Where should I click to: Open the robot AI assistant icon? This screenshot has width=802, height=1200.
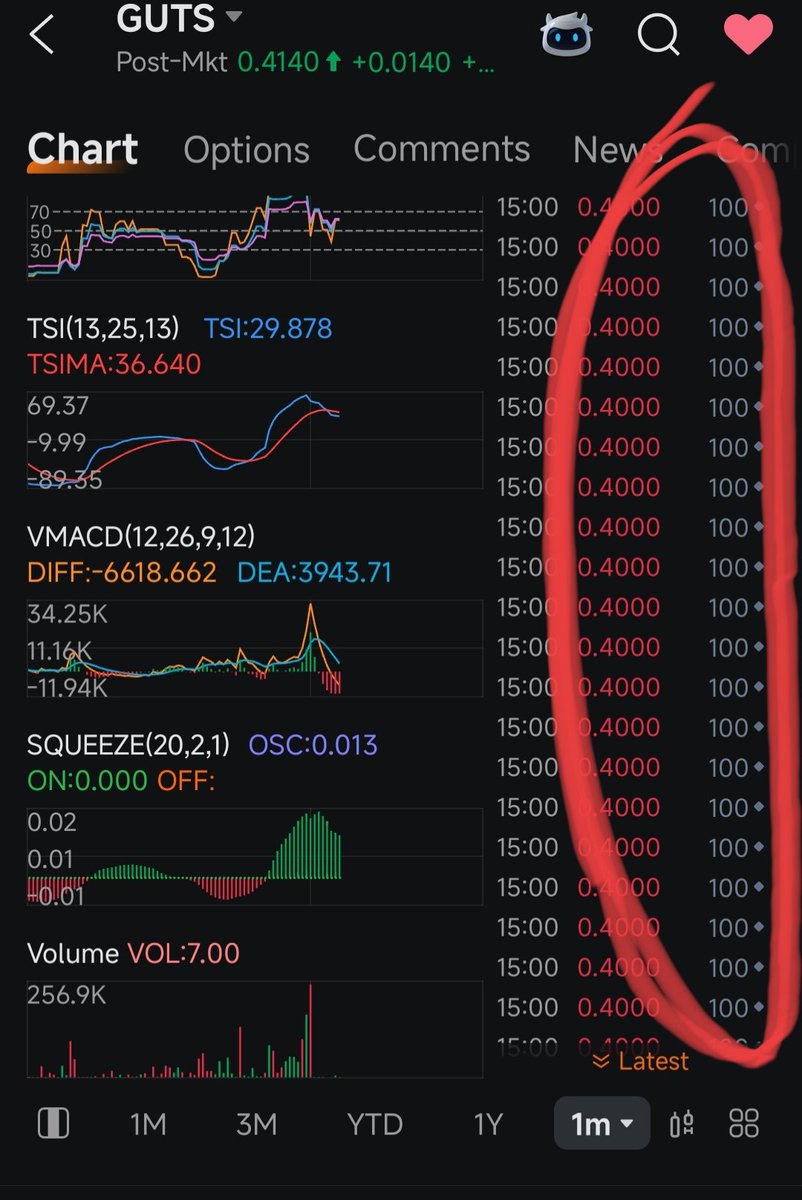[x=567, y=34]
